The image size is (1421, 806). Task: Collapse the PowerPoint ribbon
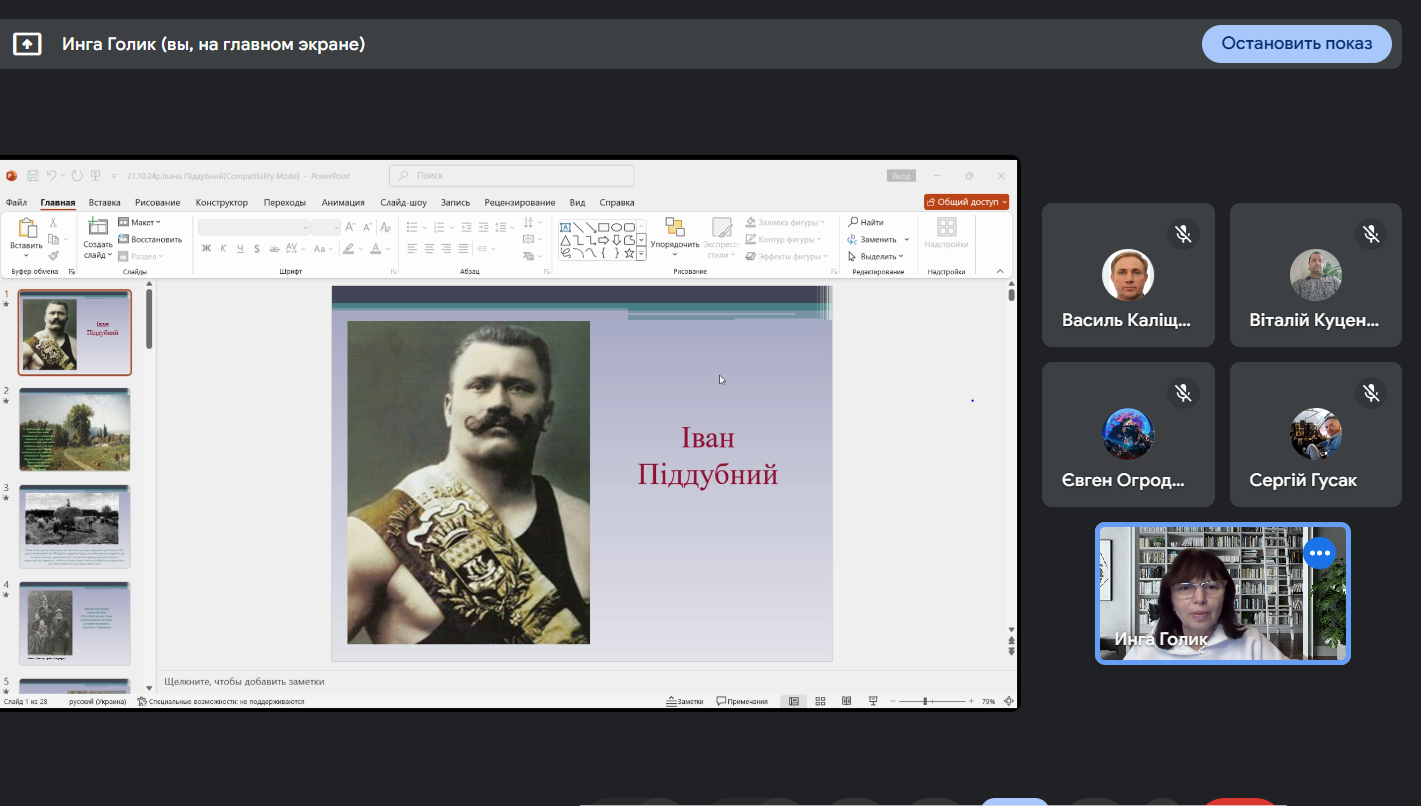pyautogui.click(x=1000, y=271)
